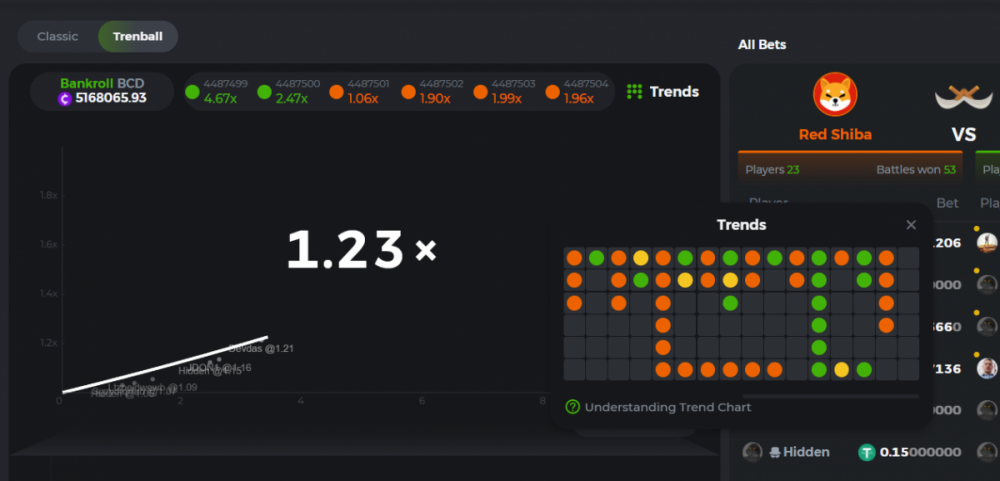The image size is (1000, 481).
Task: Click the Trends popup horizontal scrollbar
Action: tap(742, 396)
